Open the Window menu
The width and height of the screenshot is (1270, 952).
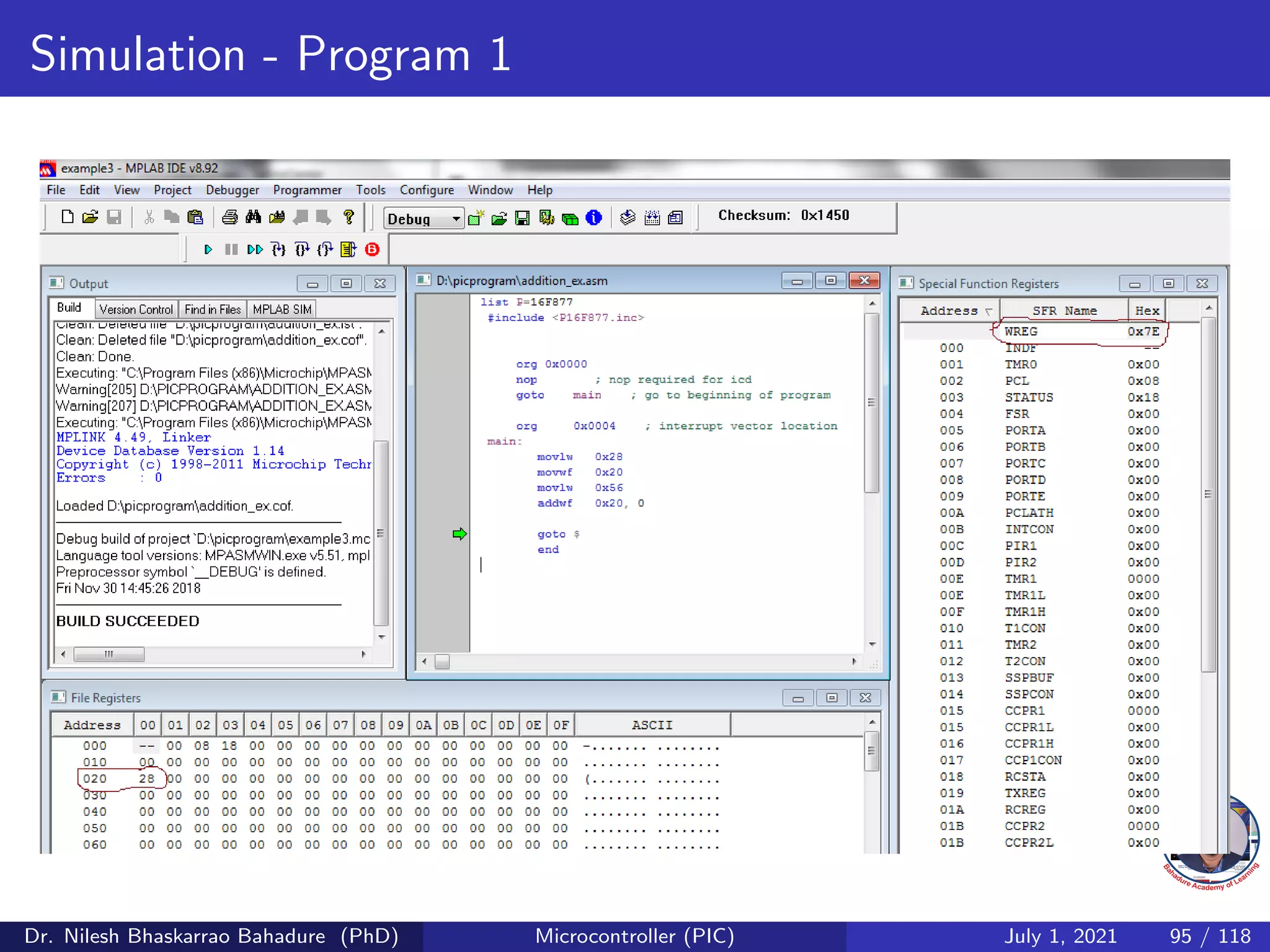point(490,190)
